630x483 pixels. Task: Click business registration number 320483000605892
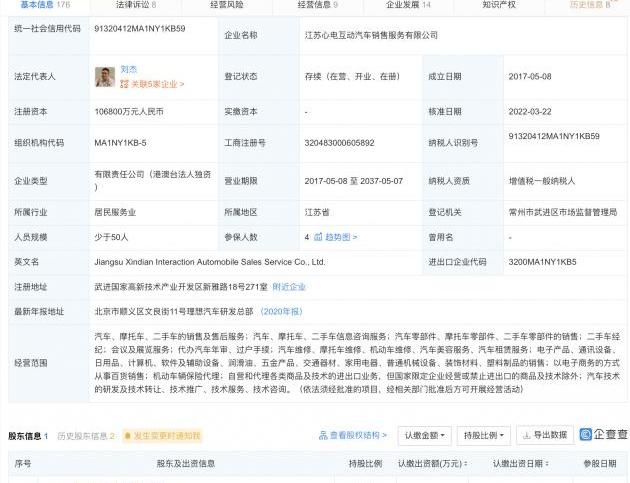click(340, 143)
